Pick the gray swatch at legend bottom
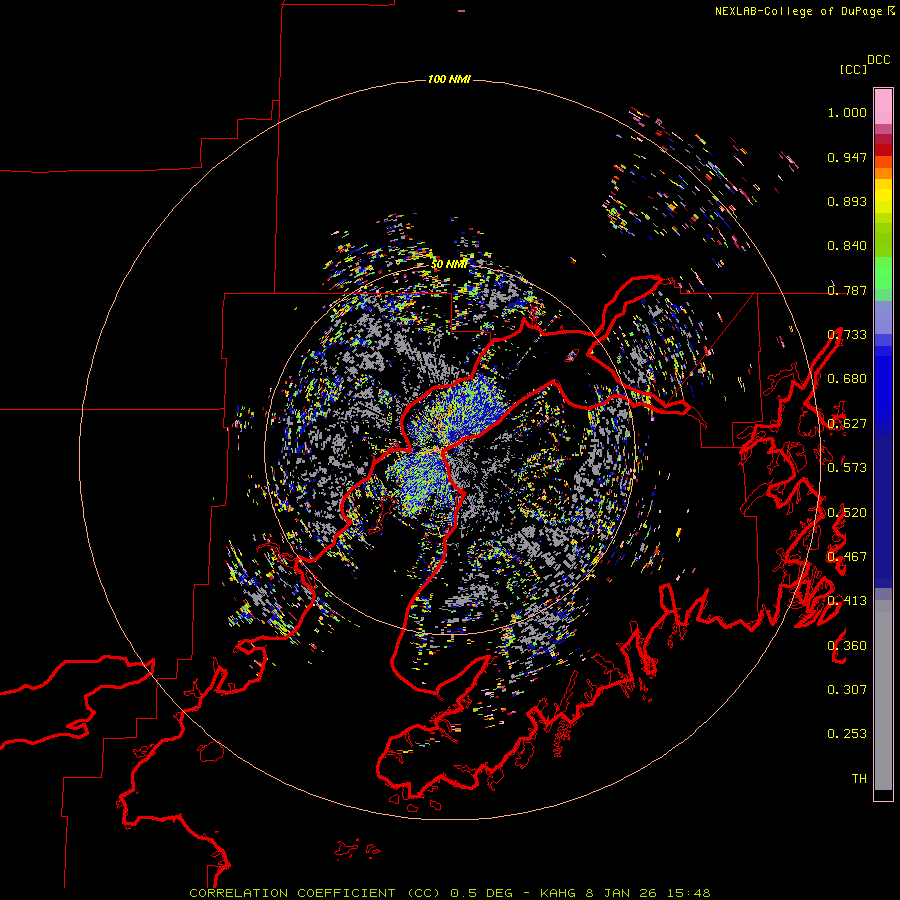Viewport: 900px width, 900px height. tap(883, 695)
